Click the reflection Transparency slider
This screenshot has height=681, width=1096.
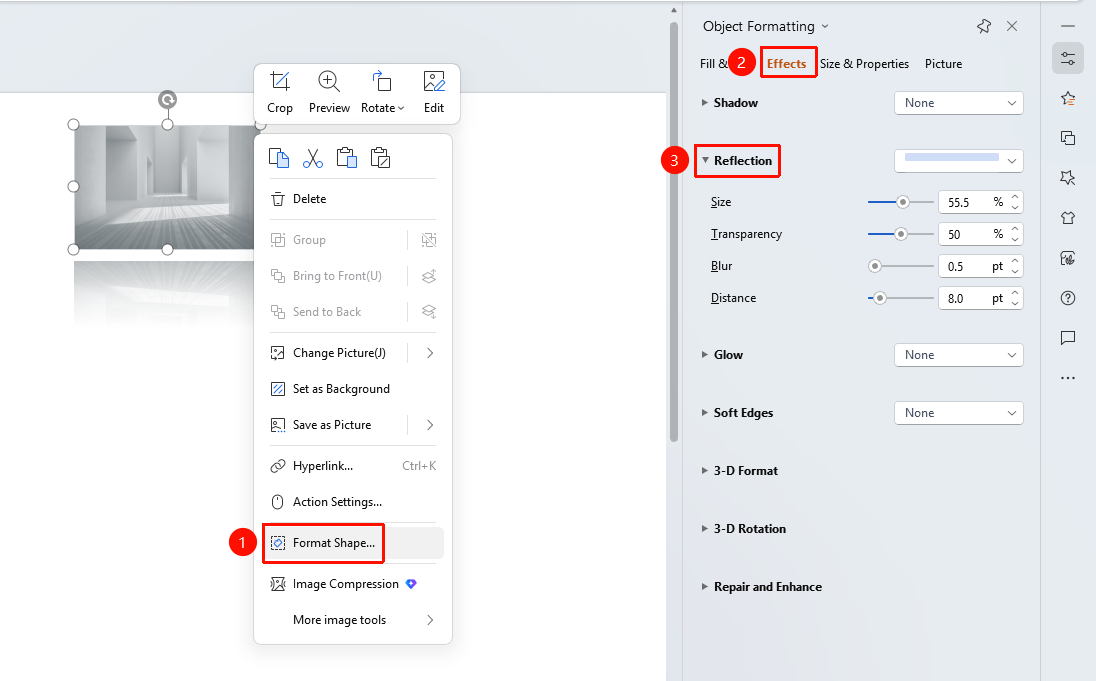pos(900,234)
